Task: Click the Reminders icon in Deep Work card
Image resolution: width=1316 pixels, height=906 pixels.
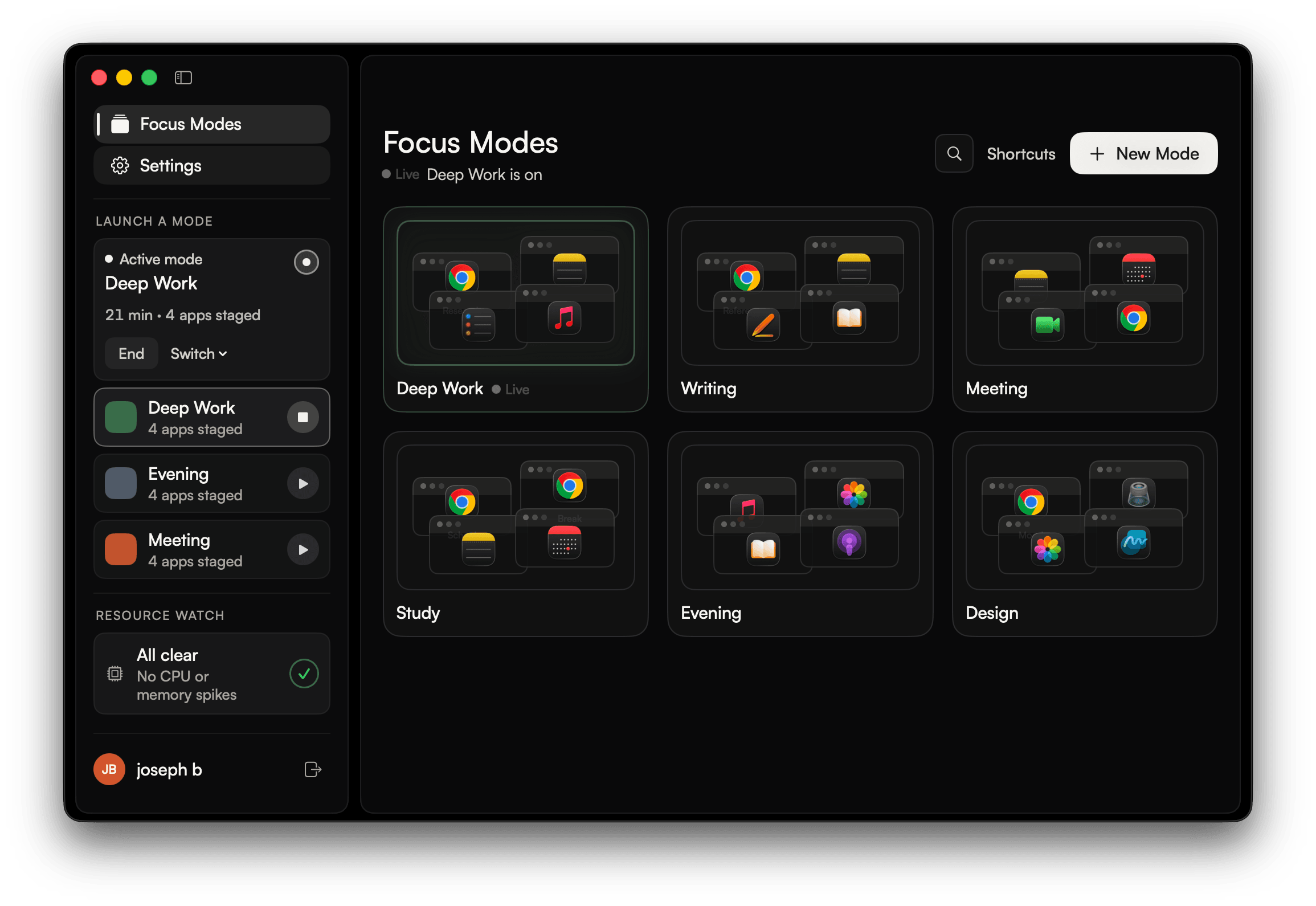Action: [x=479, y=325]
